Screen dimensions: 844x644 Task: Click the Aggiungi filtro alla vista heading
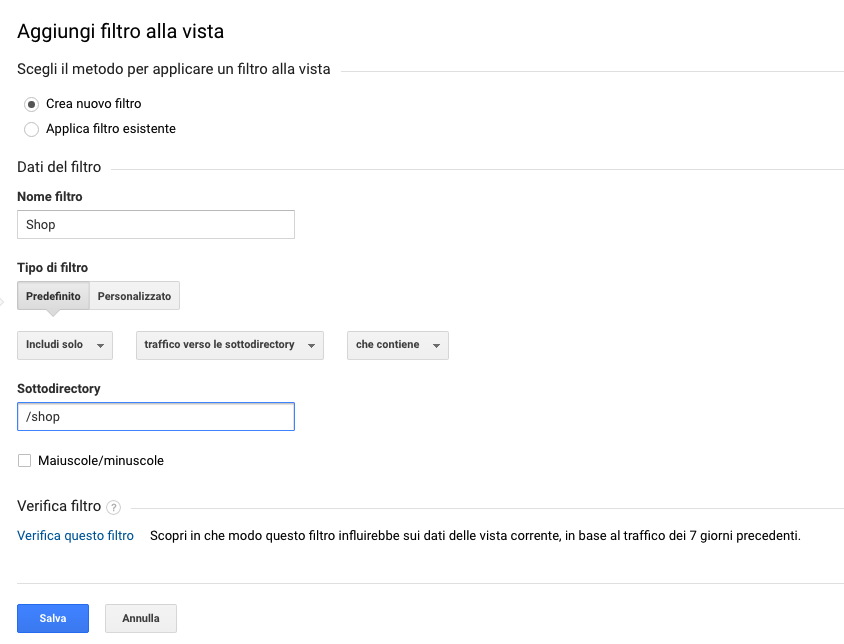pyautogui.click(x=120, y=32)
